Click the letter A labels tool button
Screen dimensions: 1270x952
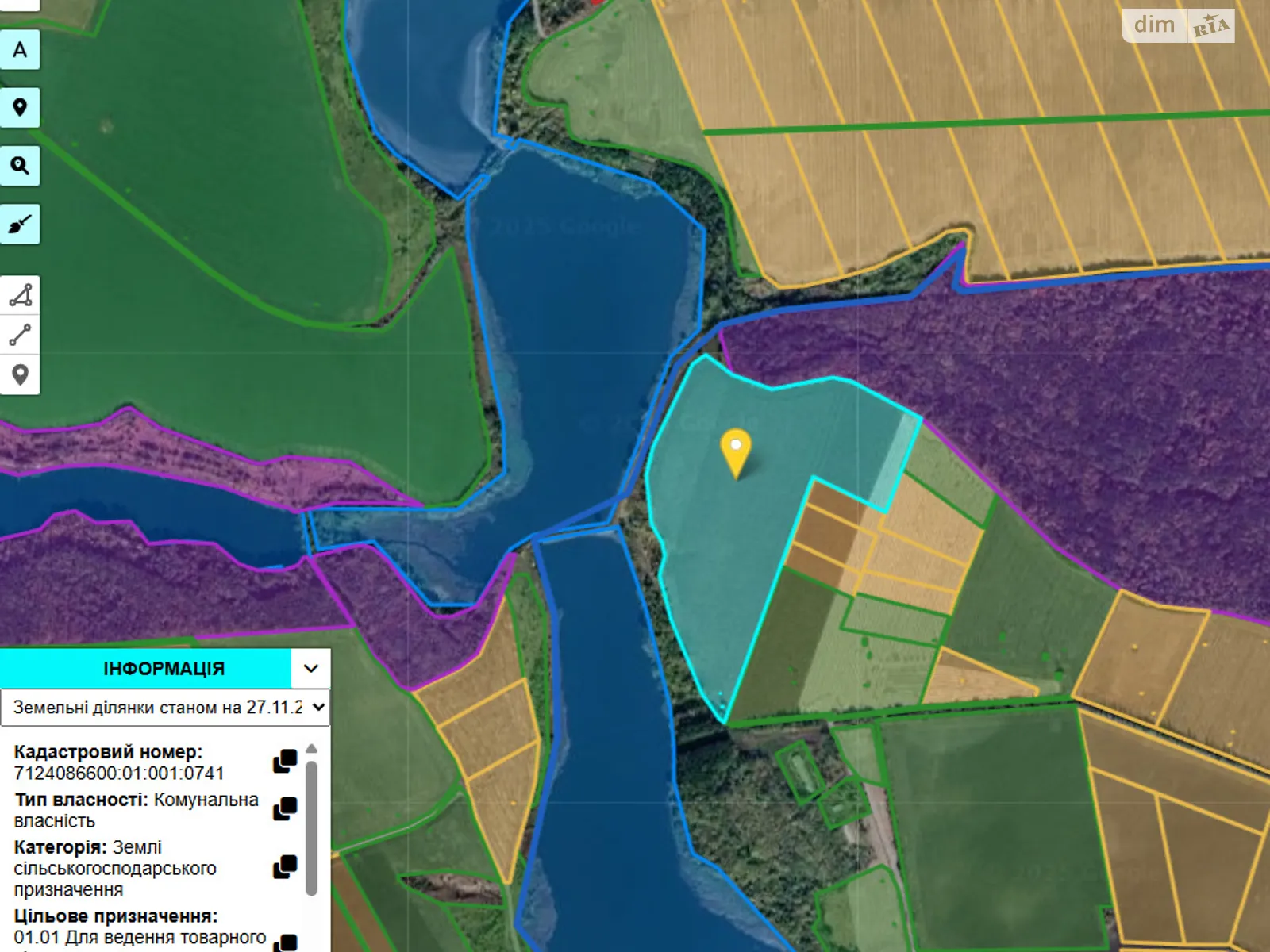pos(20,50)
